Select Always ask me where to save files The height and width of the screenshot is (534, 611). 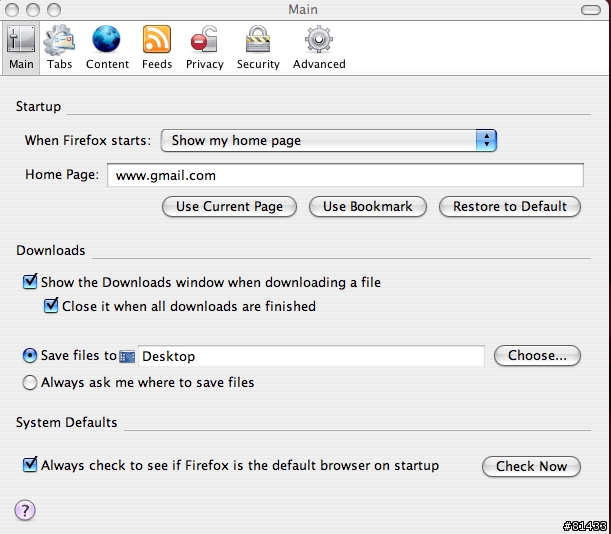(x=30, y=382)
